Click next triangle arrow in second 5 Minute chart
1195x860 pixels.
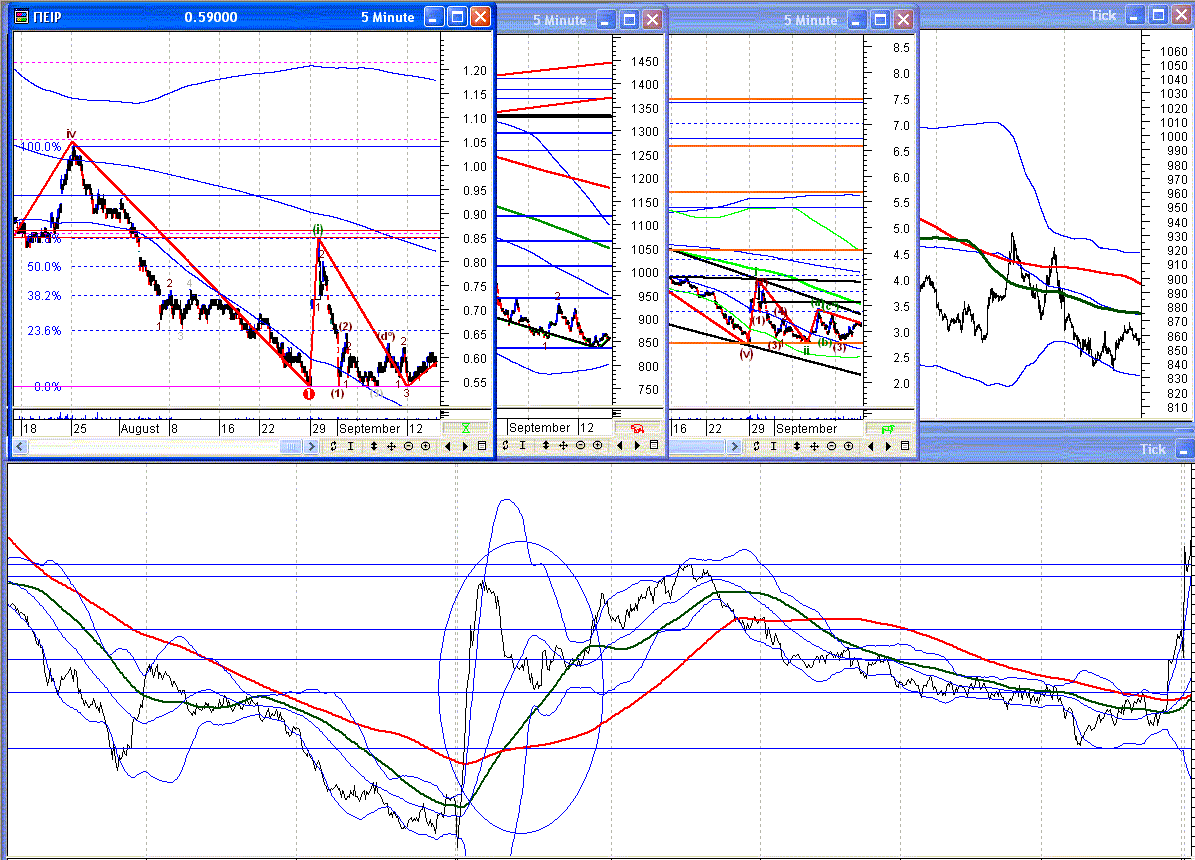click(x=637, y=445)
